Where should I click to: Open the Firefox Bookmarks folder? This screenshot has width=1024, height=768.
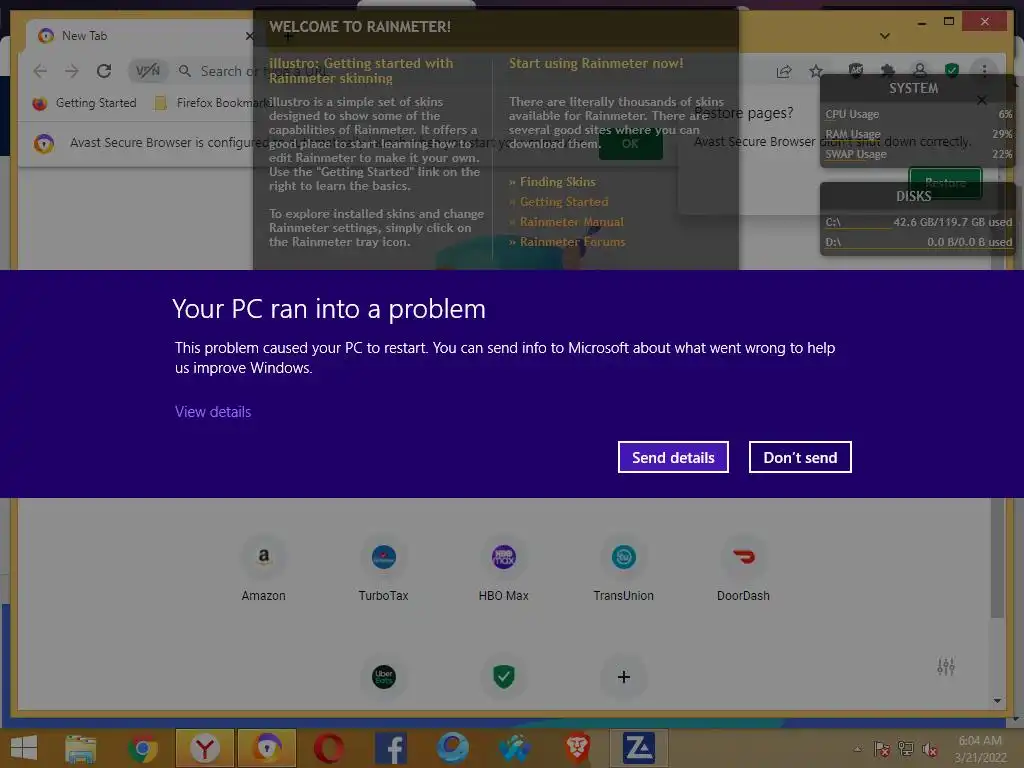tap(213, 103)
